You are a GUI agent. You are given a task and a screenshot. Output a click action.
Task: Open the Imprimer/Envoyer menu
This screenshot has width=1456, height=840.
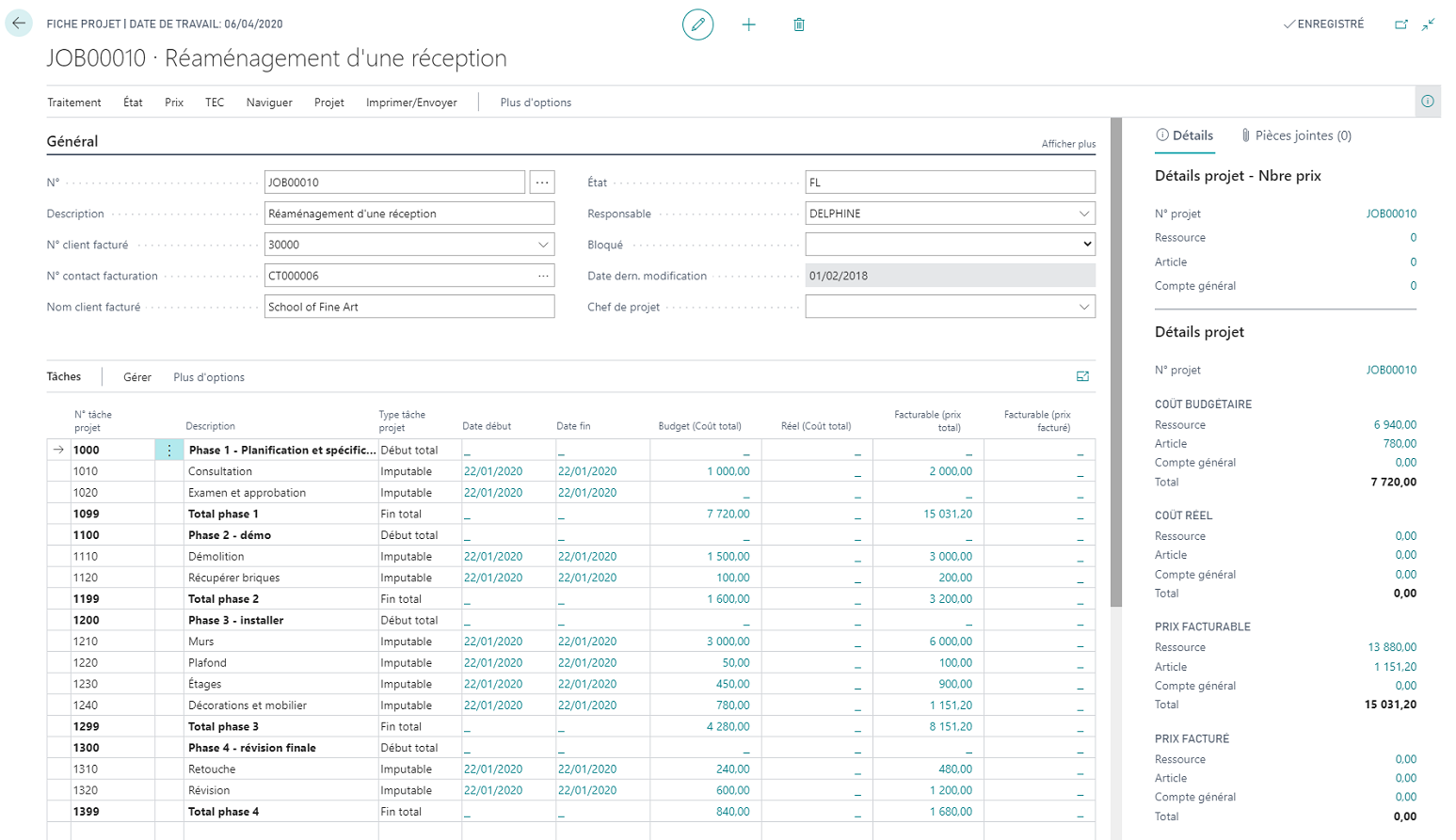[x=411, y=103]
